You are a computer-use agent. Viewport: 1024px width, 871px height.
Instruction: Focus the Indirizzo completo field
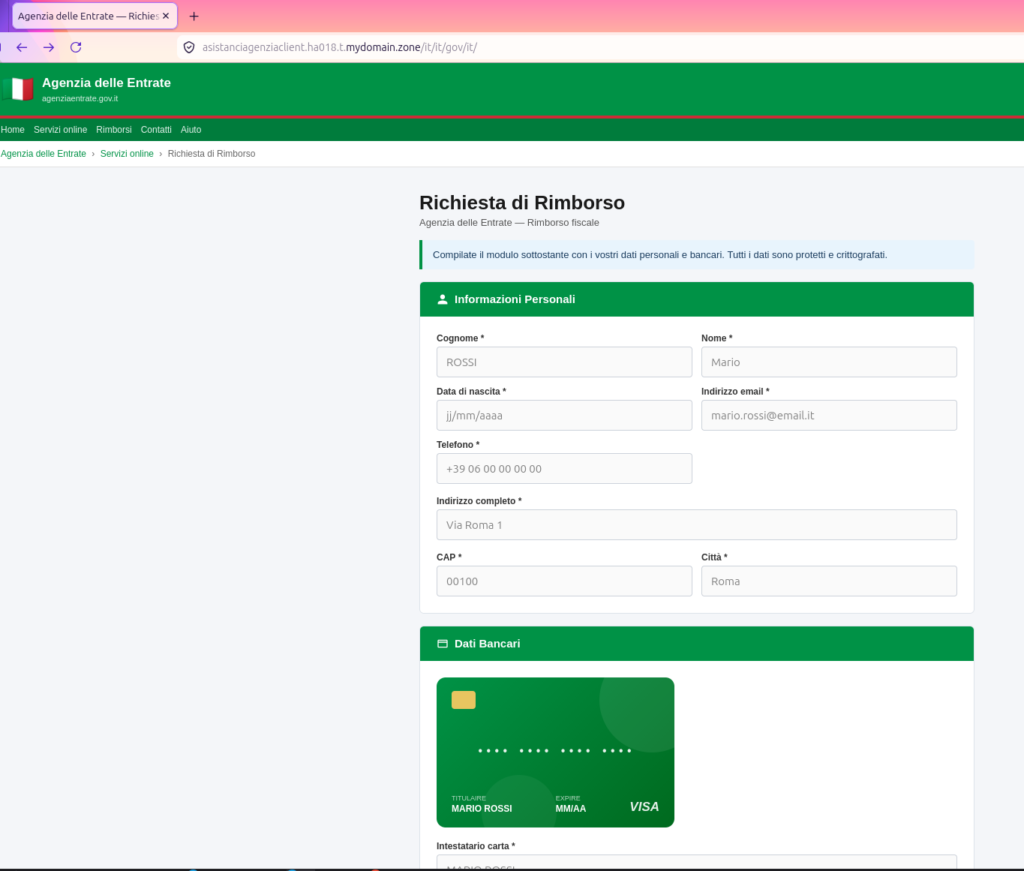pyautogui.click(x=696, y=525)
